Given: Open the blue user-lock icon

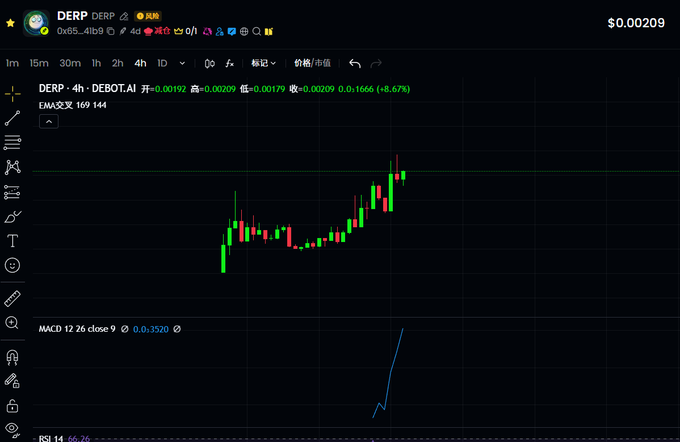Looking at the screenshot, I should tap(219, 31).
